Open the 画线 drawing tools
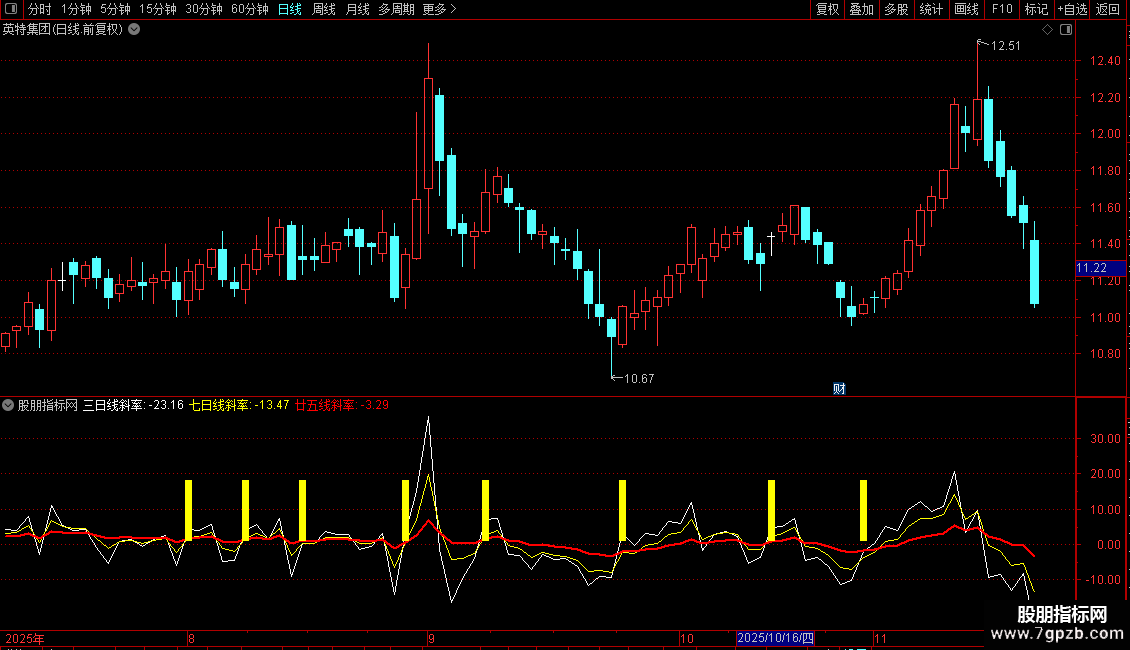 (966, 9)
